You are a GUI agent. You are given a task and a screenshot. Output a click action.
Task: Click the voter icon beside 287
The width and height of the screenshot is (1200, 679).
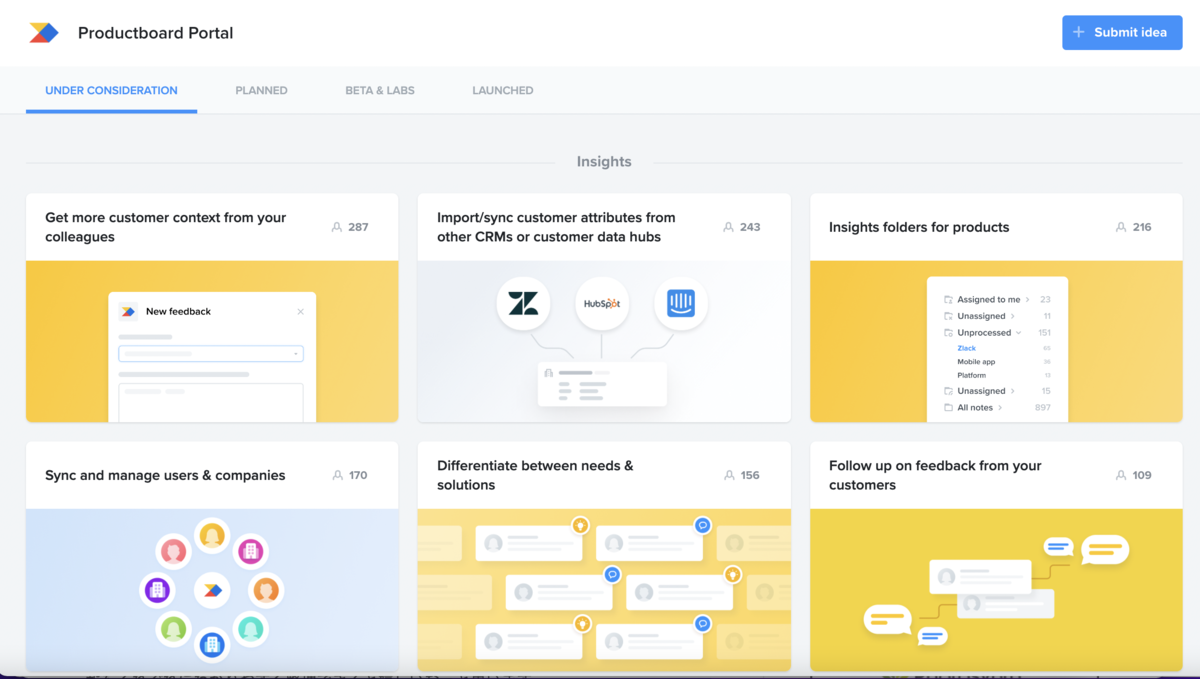point(337,227)
